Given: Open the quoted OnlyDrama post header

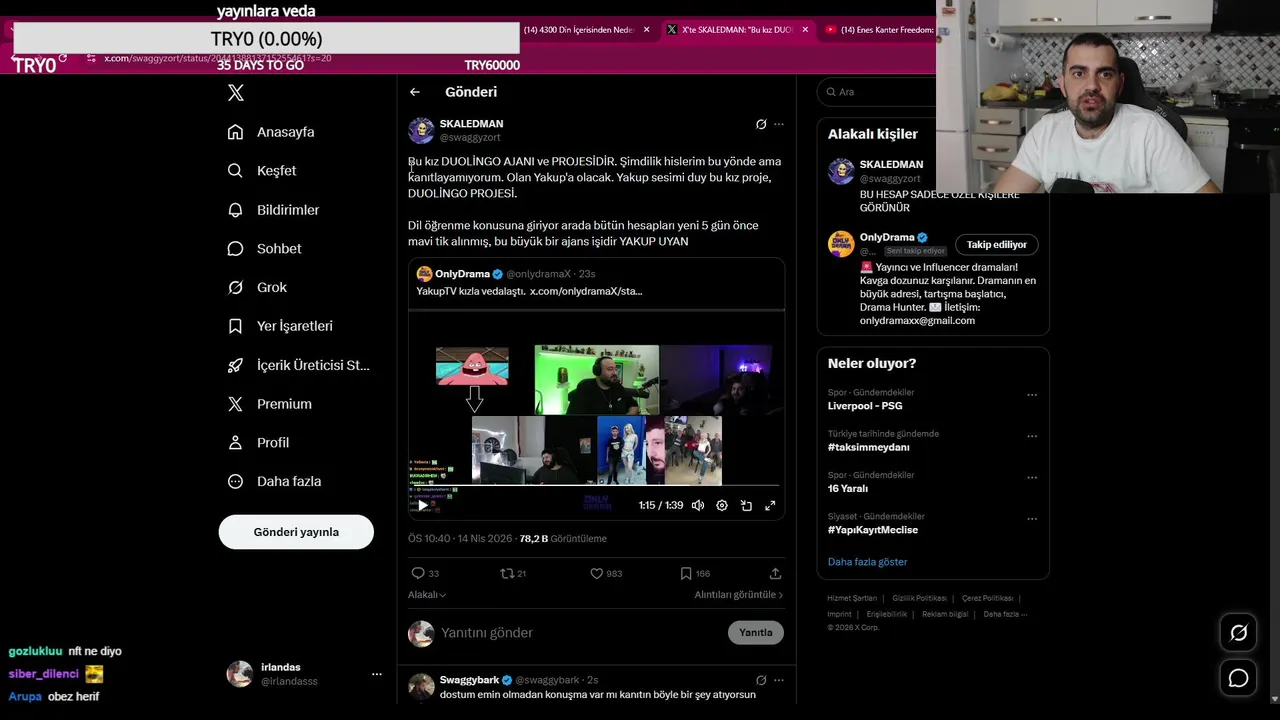Looking at the screenshot, I should 506,274.
